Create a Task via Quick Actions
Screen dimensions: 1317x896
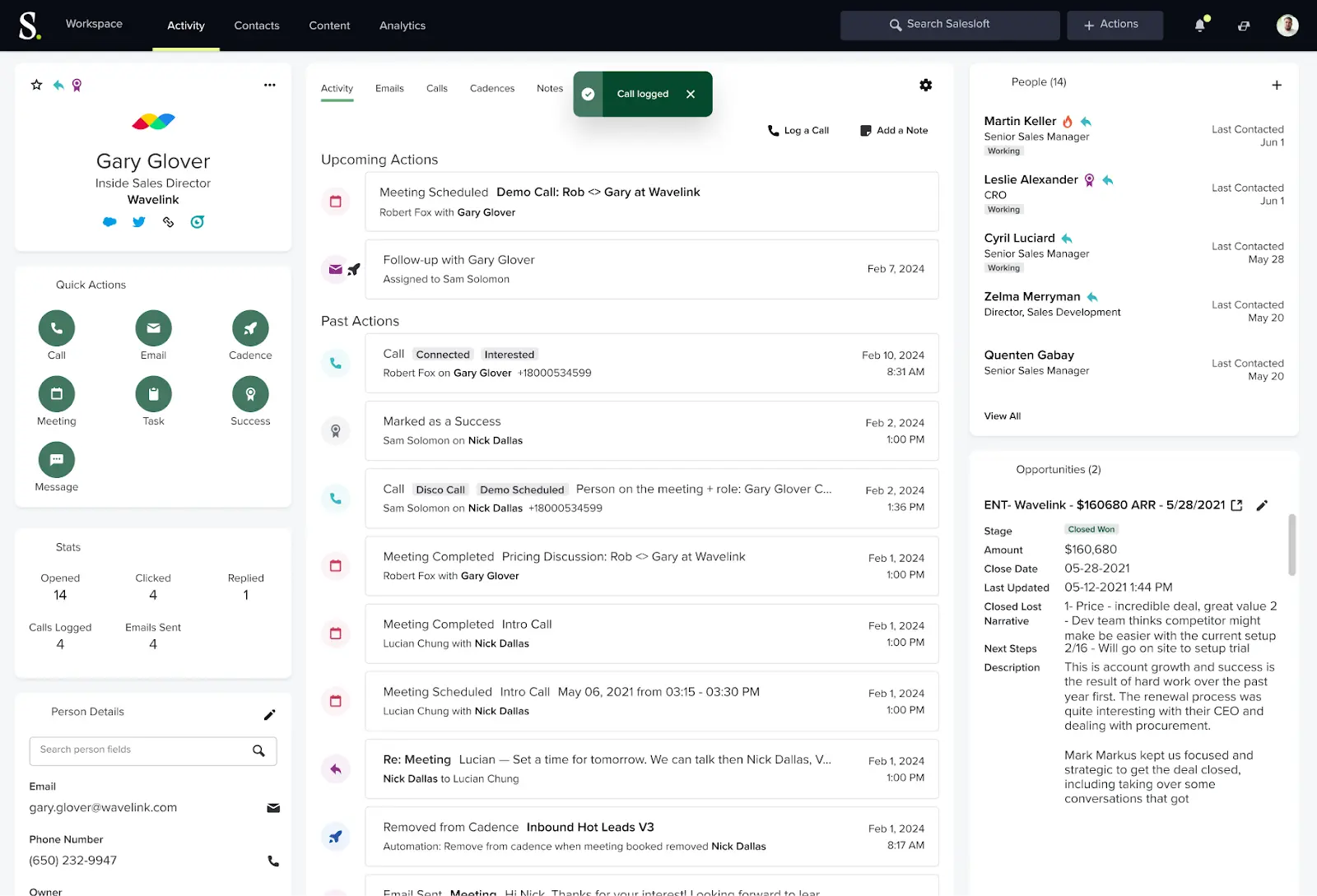point(153,394)
